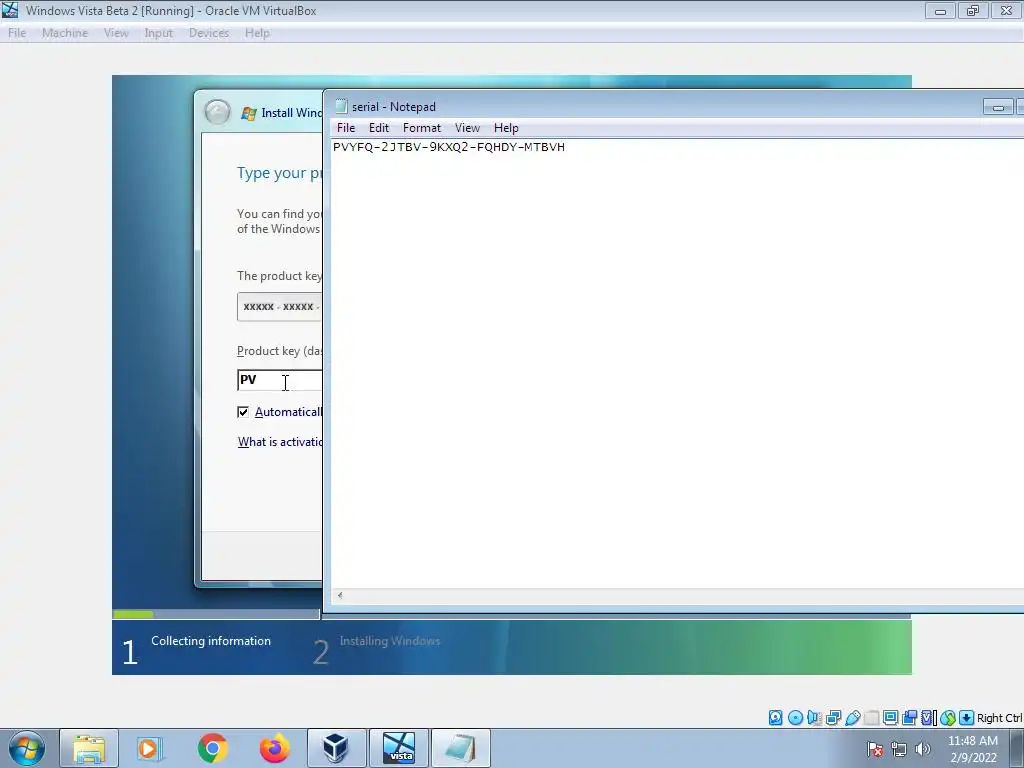Open the VirtualBox Devices menu

point(208,33)
